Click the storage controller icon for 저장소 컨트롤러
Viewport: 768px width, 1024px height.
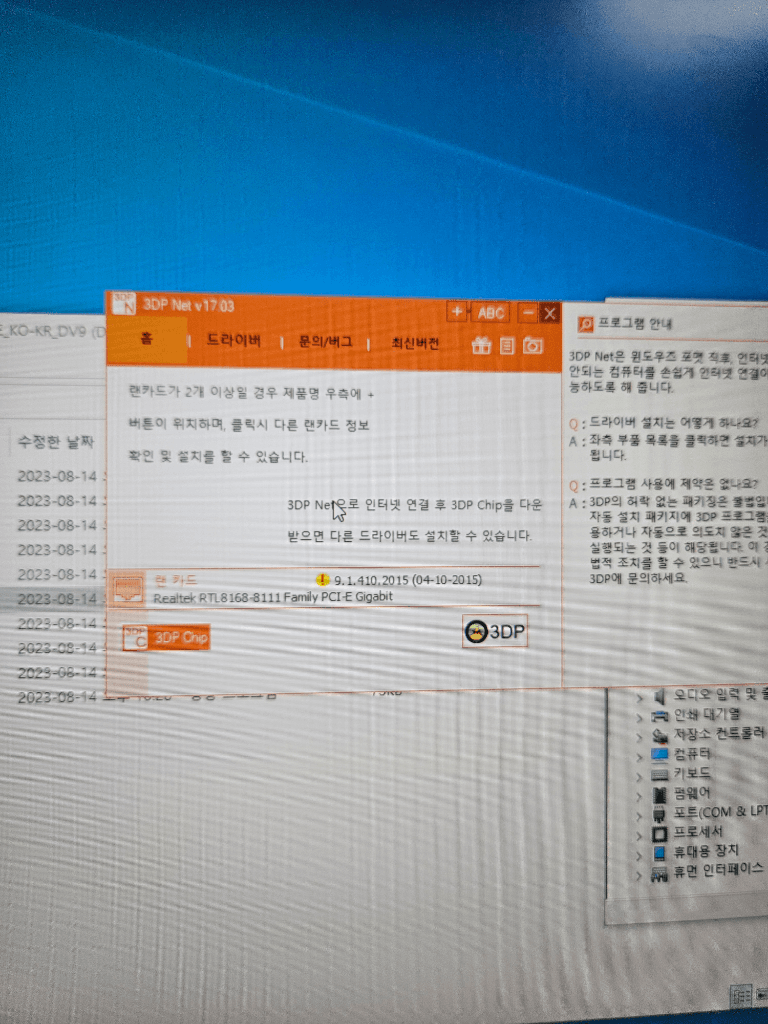click(x=660, y=735)
